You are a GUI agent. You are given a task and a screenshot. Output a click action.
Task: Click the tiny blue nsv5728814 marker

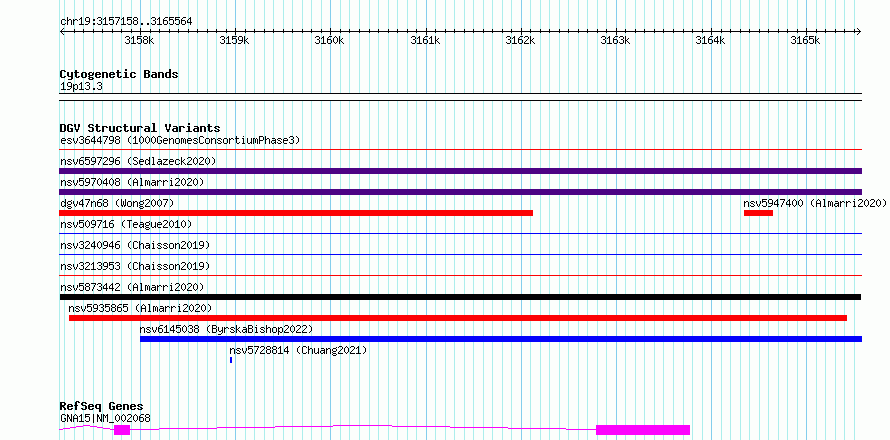pos(231,360)
